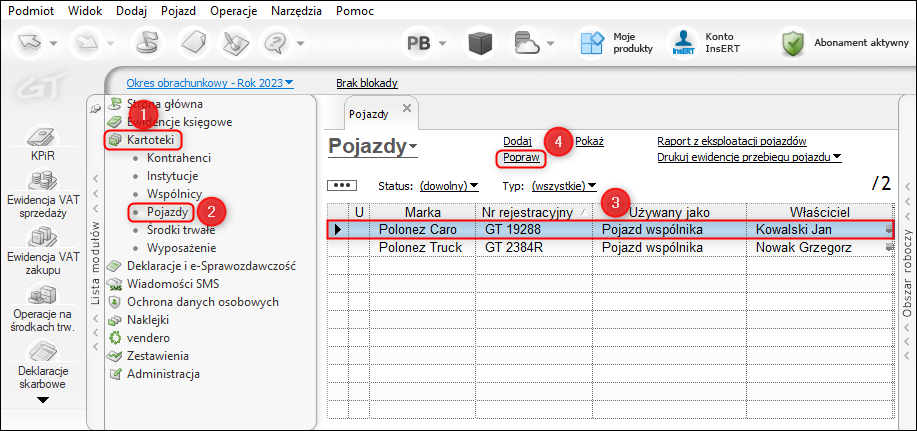Pin the module list panel

pos(96,107)
